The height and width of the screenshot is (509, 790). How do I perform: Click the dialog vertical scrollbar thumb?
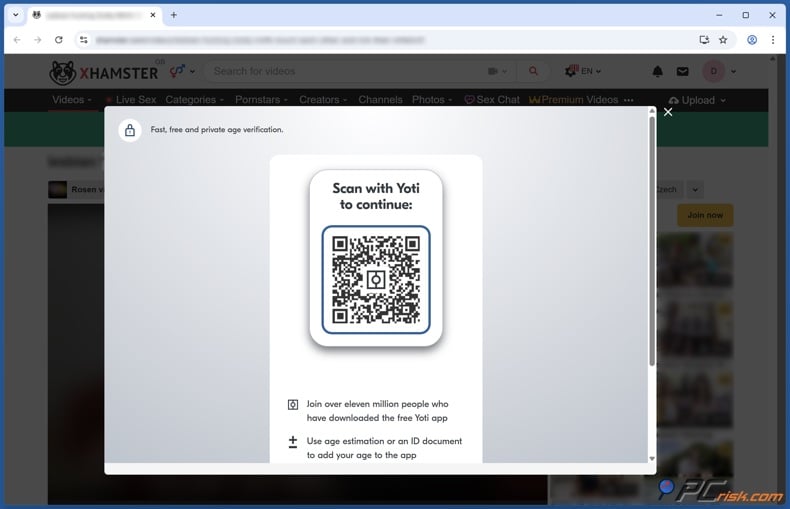tap(652, 241)
